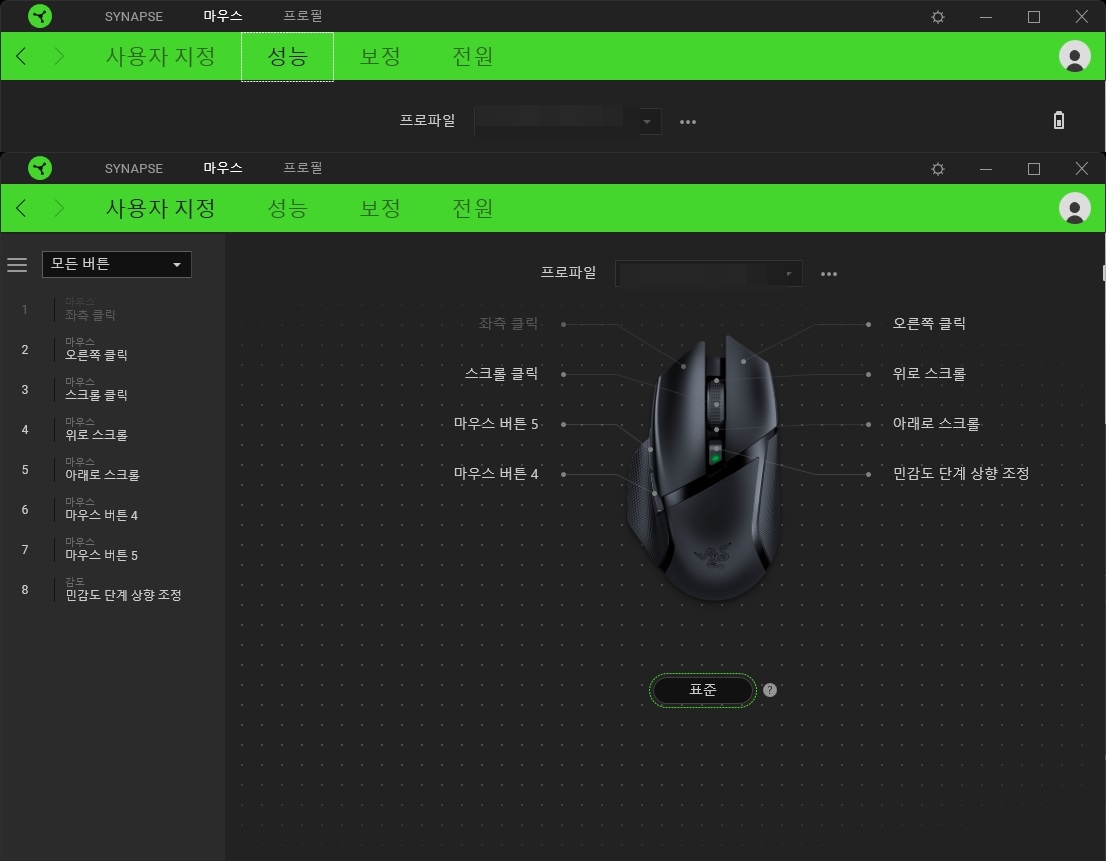Image resolution: width=1106 pixels, height=861 pixels.
Task: Click 민감도 단계 상향 조정 diagram label
Action: 961,474
